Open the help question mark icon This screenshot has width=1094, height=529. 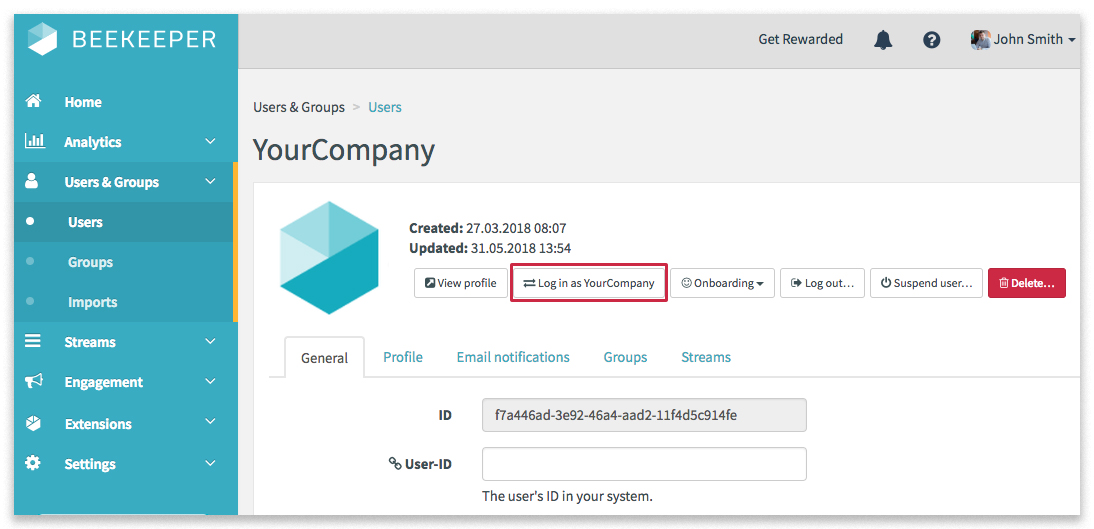pyautogui.click(x=931, y=40)
